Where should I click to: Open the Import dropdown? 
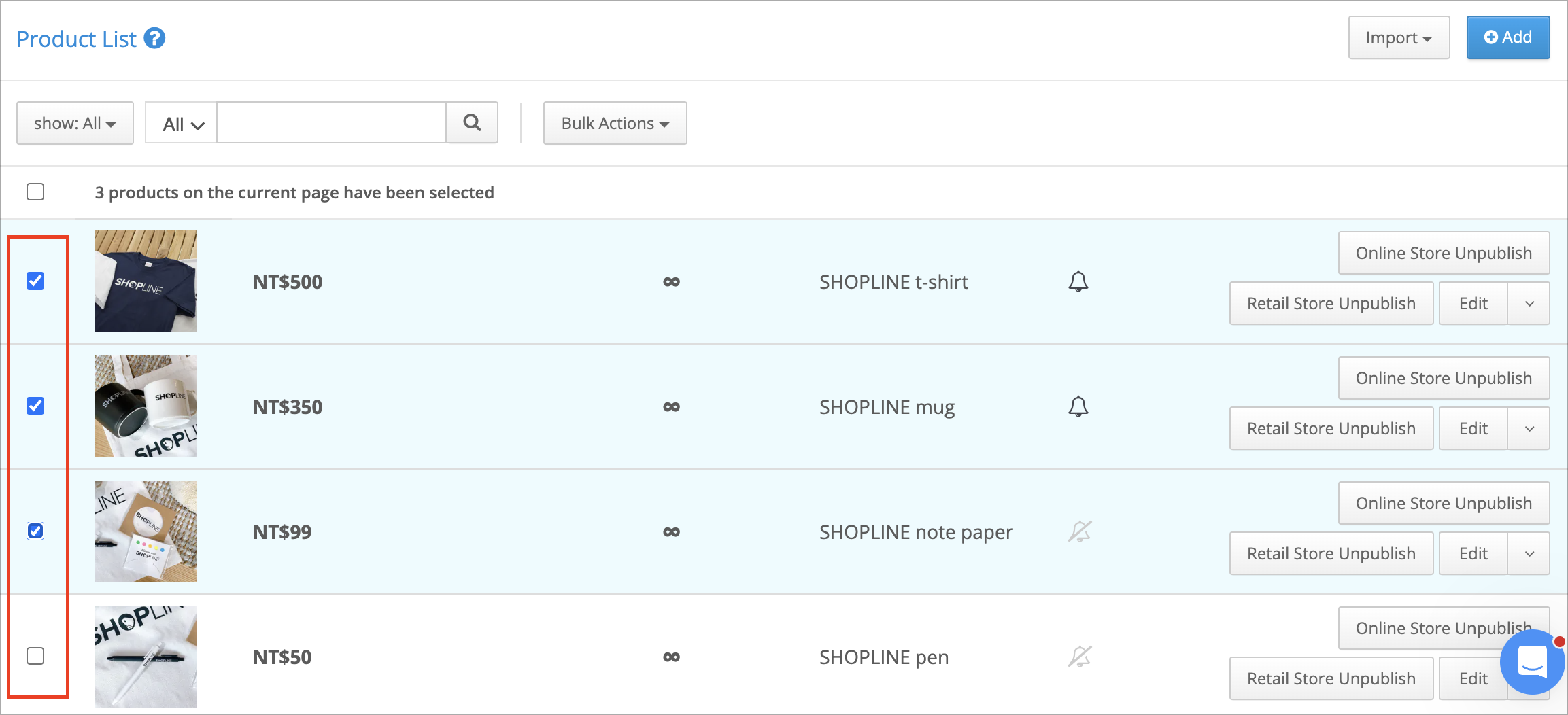1399,37
